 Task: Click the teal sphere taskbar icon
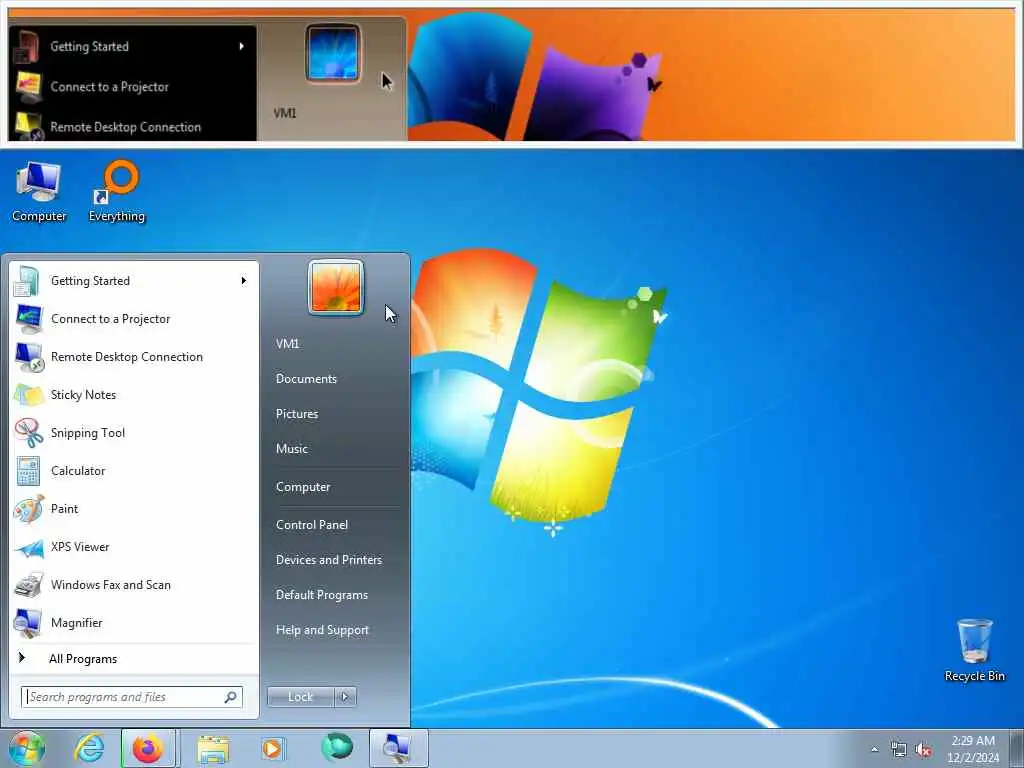point(337,747)
